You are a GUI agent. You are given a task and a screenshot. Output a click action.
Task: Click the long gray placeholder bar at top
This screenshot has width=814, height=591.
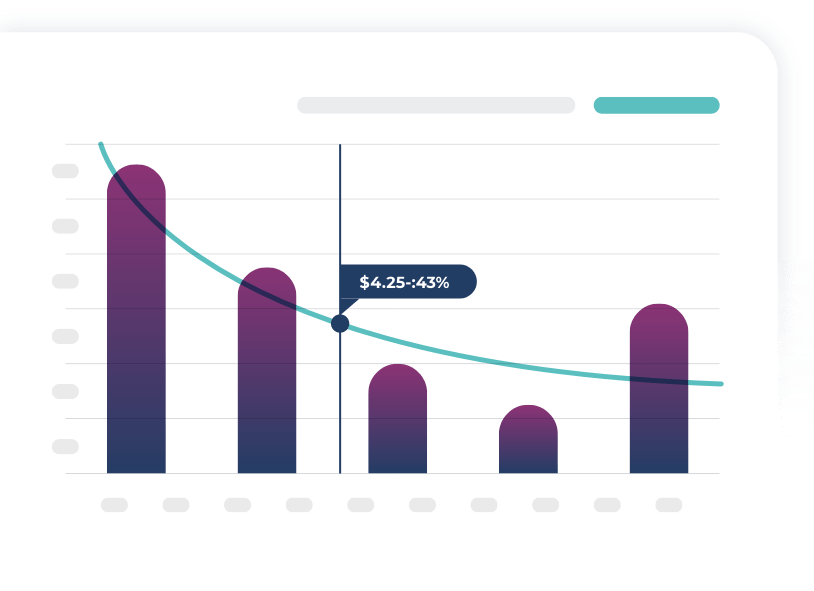(x=435, y=105)
